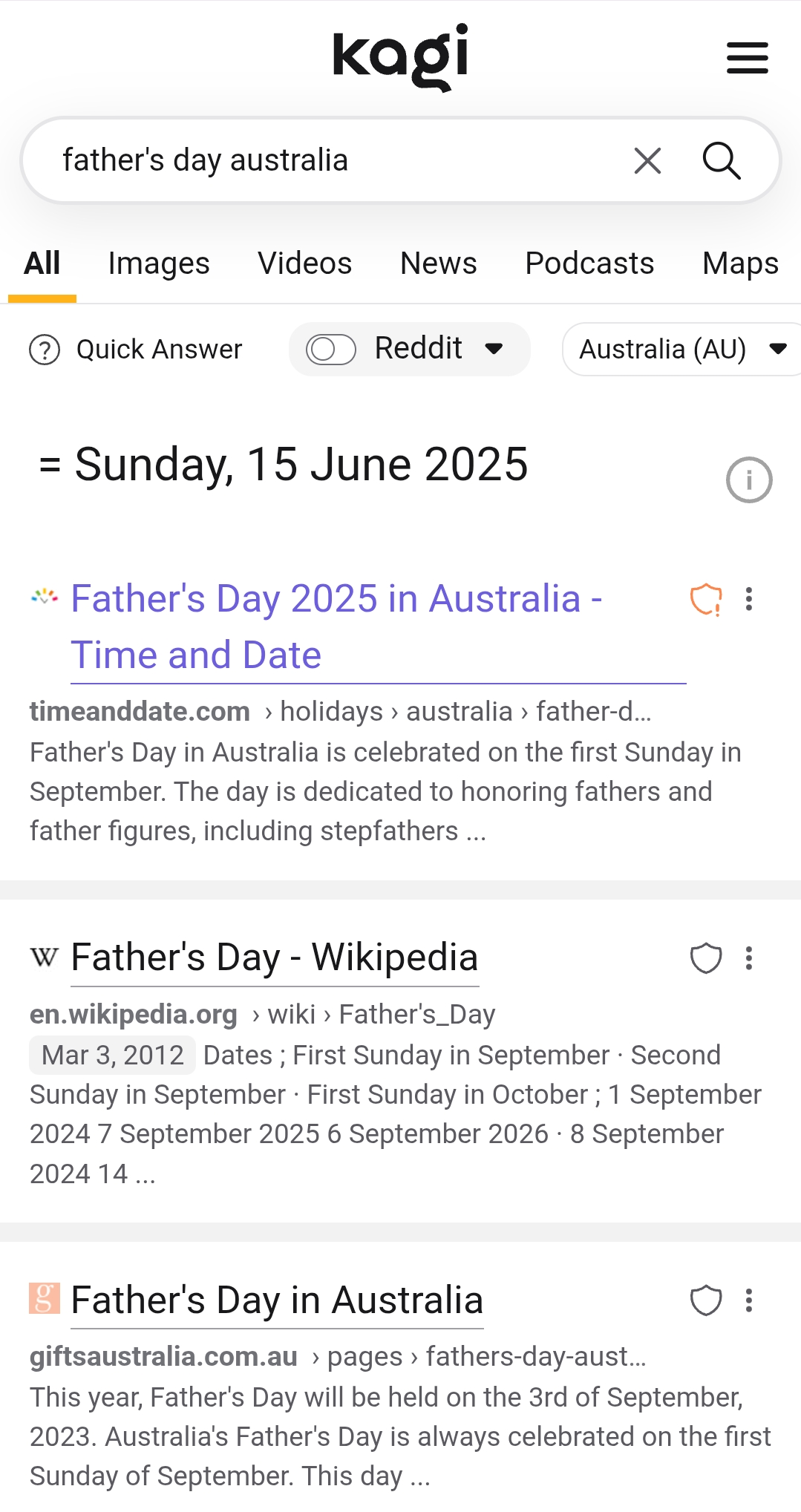The image size is (801, 1512).
Task: Click the info icon beside the date answer
Action: point(748,480)
